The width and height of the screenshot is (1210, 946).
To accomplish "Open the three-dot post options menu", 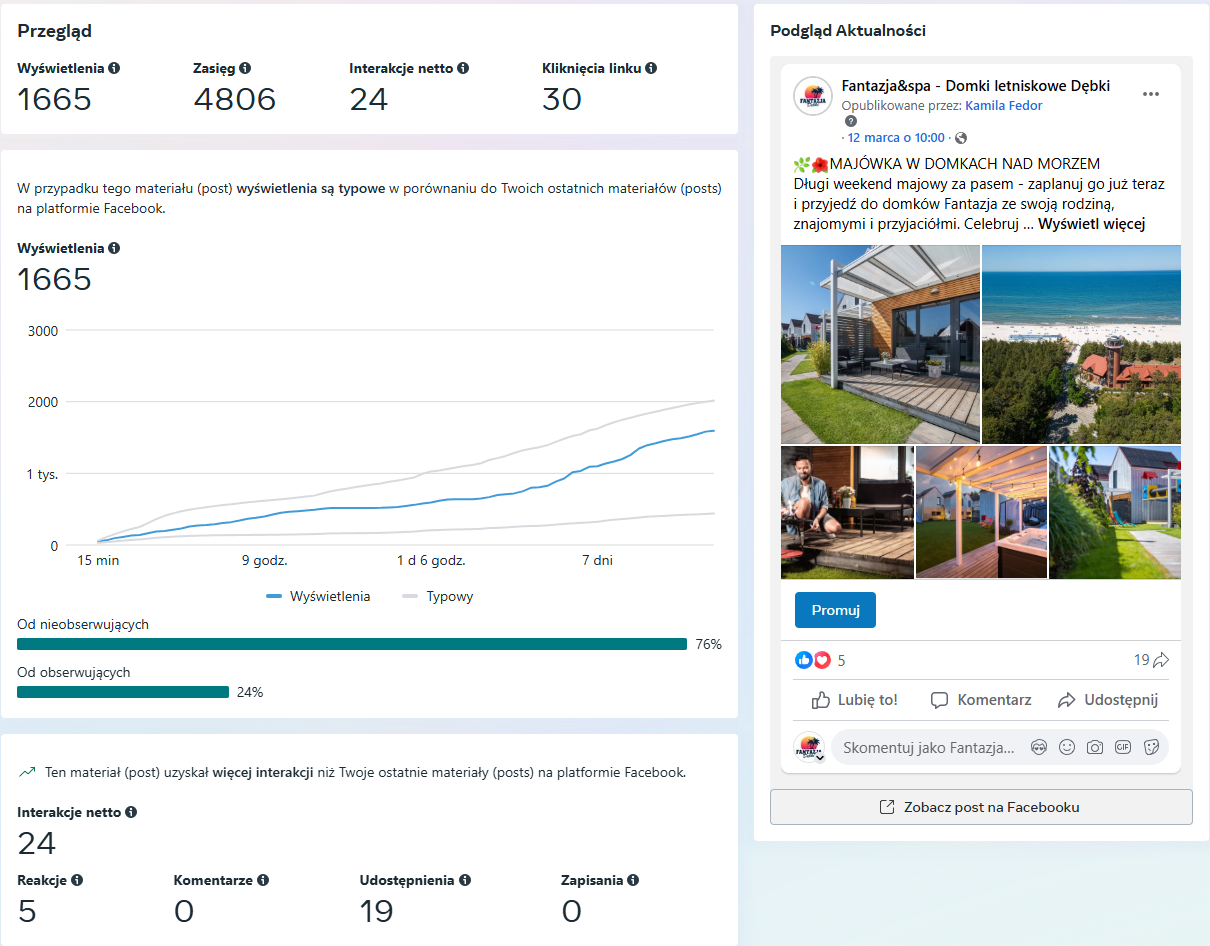I will tap(1151, 94).
